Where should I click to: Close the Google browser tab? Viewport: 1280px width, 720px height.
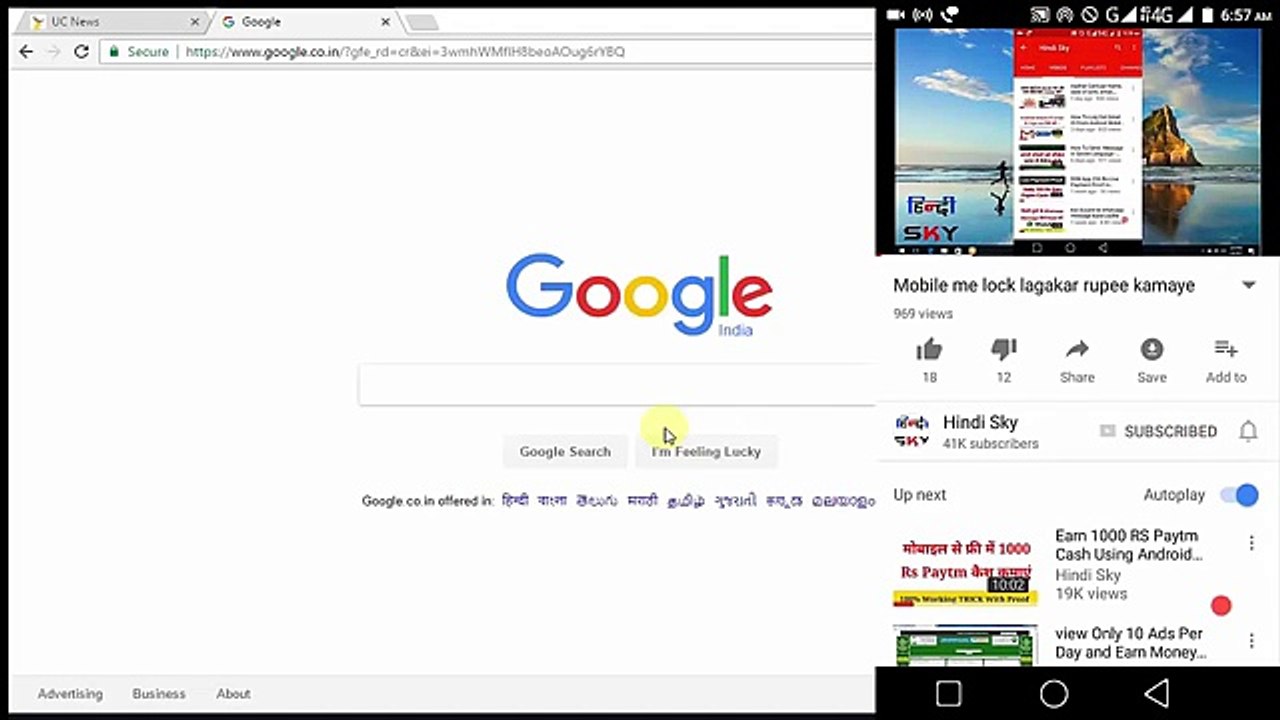[x=385, y=22]
